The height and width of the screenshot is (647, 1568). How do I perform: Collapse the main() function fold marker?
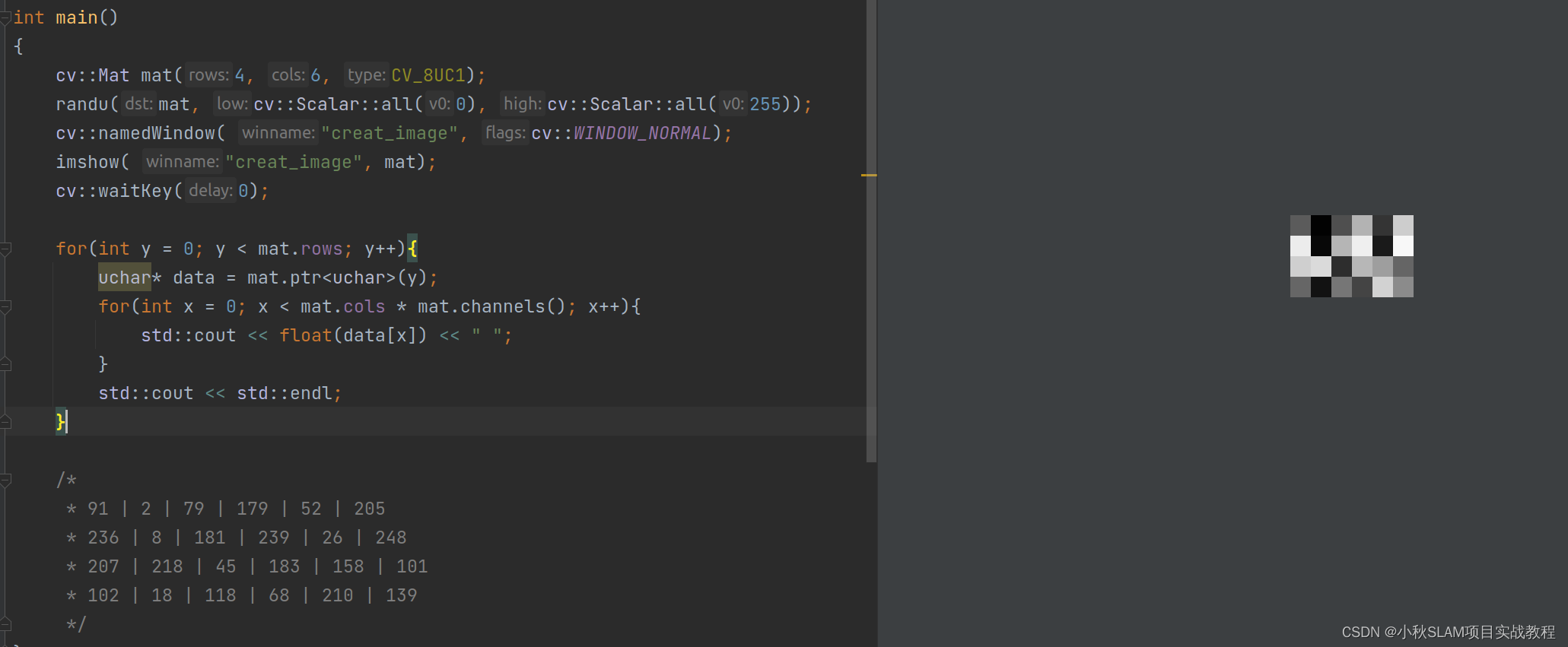point(5,17)
